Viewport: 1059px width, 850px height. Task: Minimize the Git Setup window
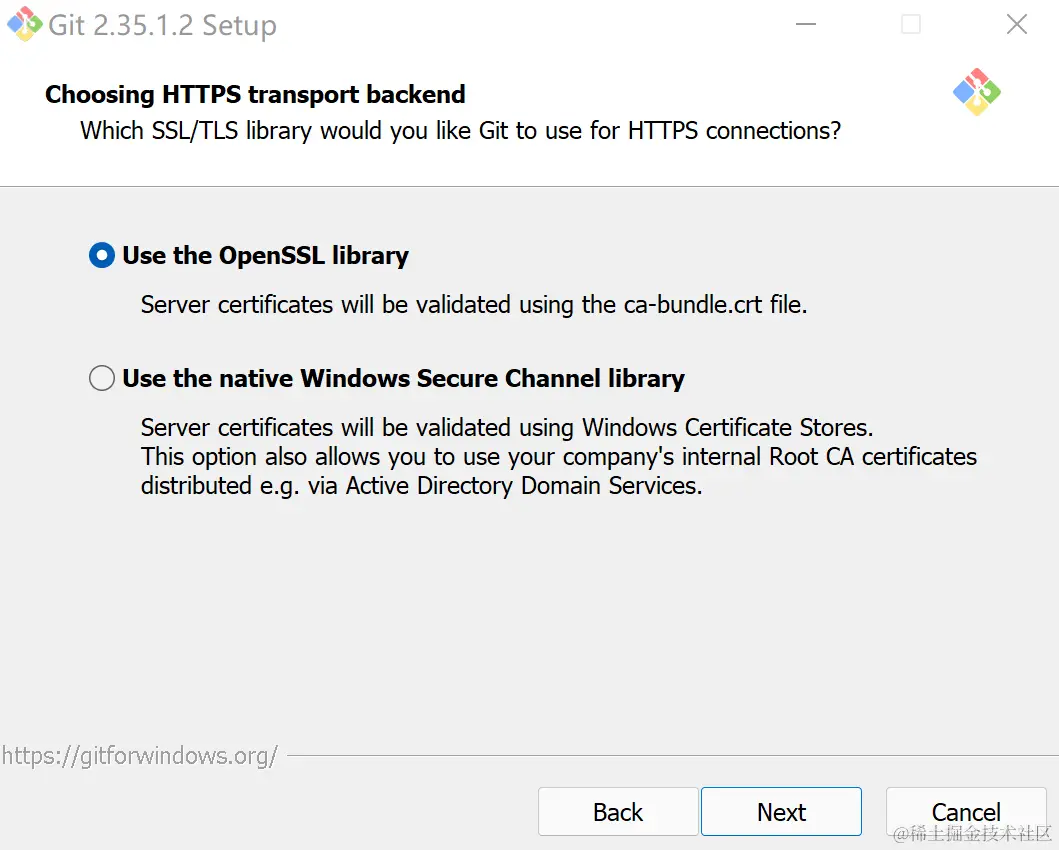[805, 24]
